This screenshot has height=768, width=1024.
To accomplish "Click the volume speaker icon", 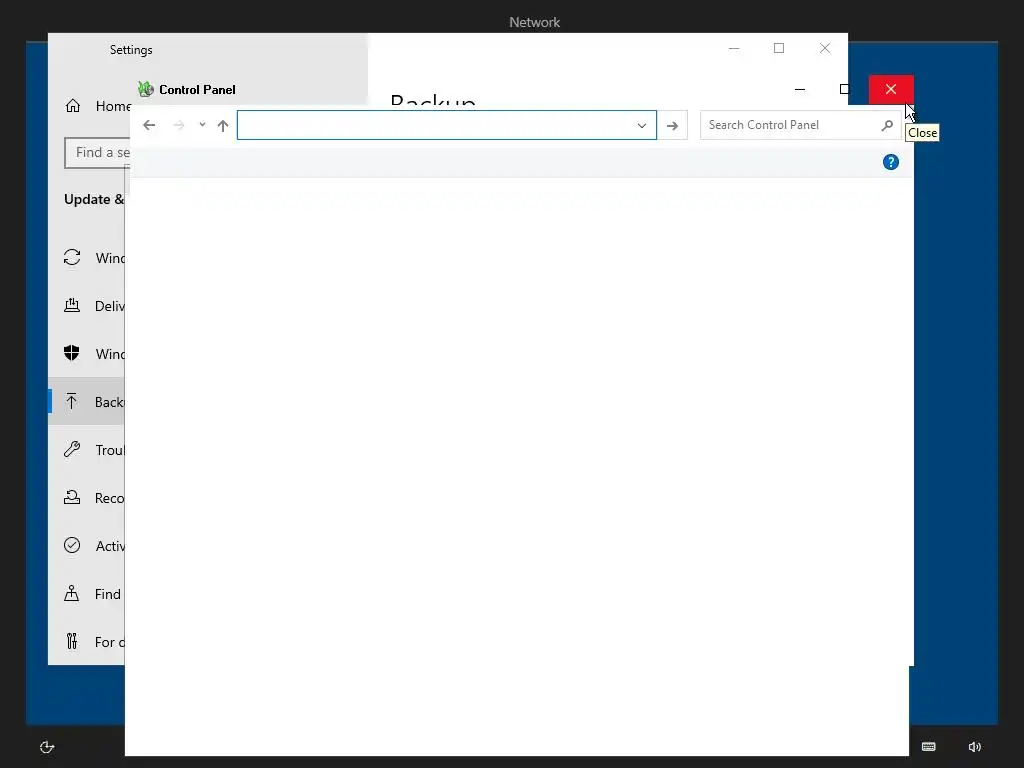I will tap(974, 746).
